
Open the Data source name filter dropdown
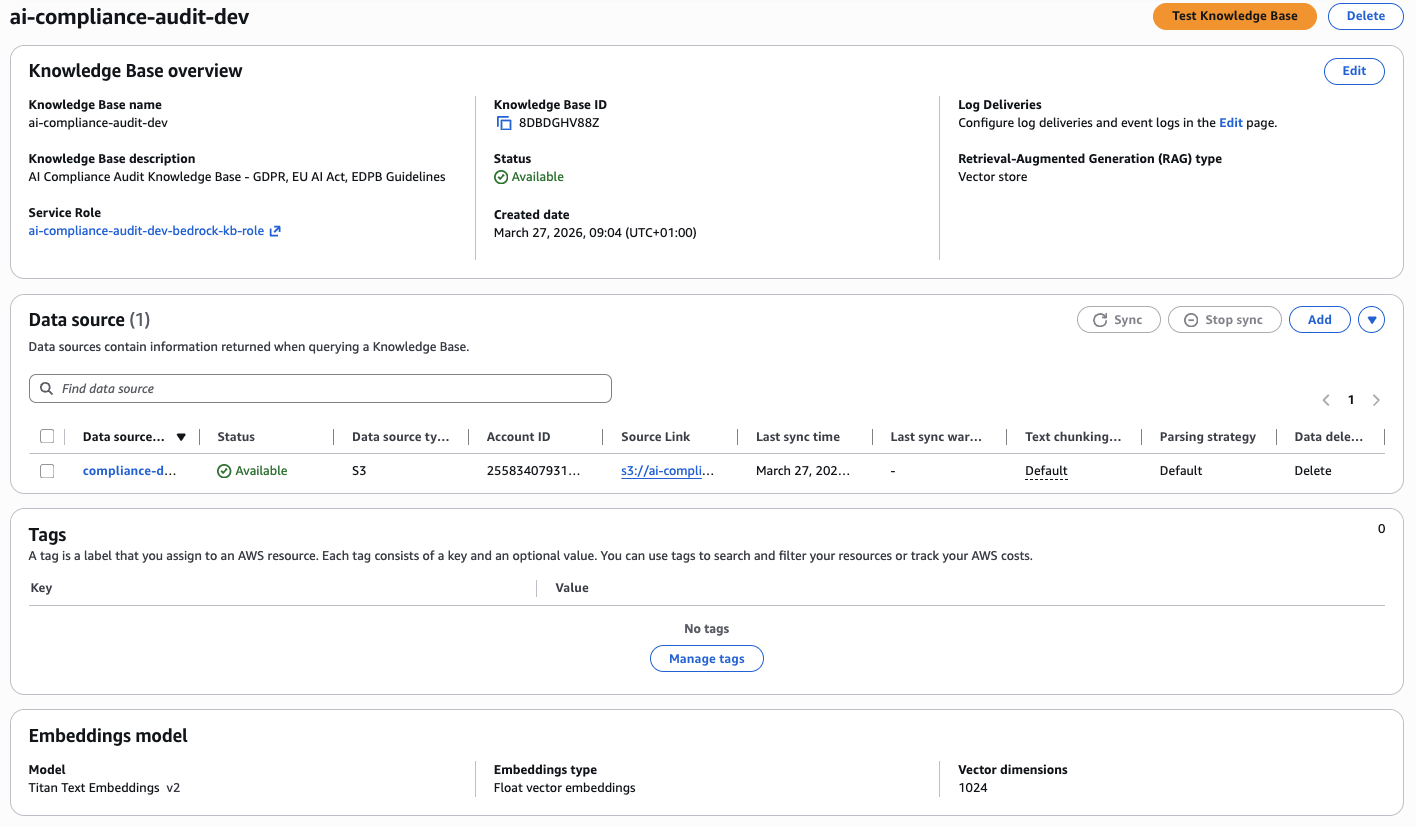tap(181, 436)
